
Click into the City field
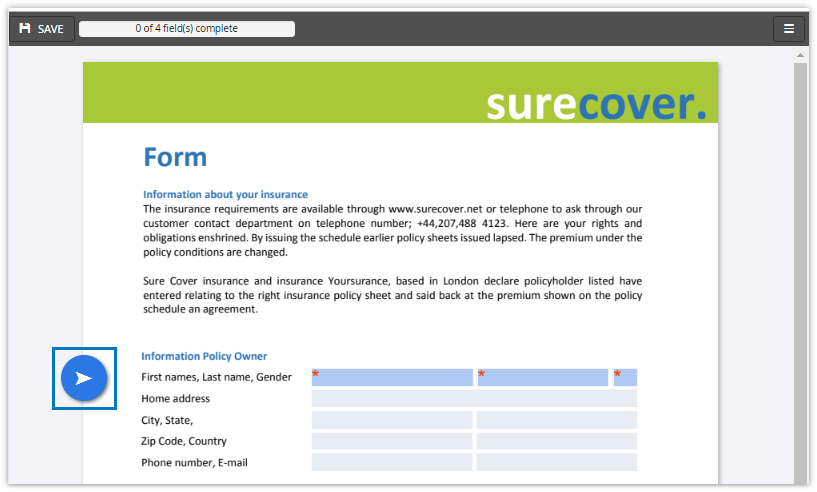click(x=391, y=420)
